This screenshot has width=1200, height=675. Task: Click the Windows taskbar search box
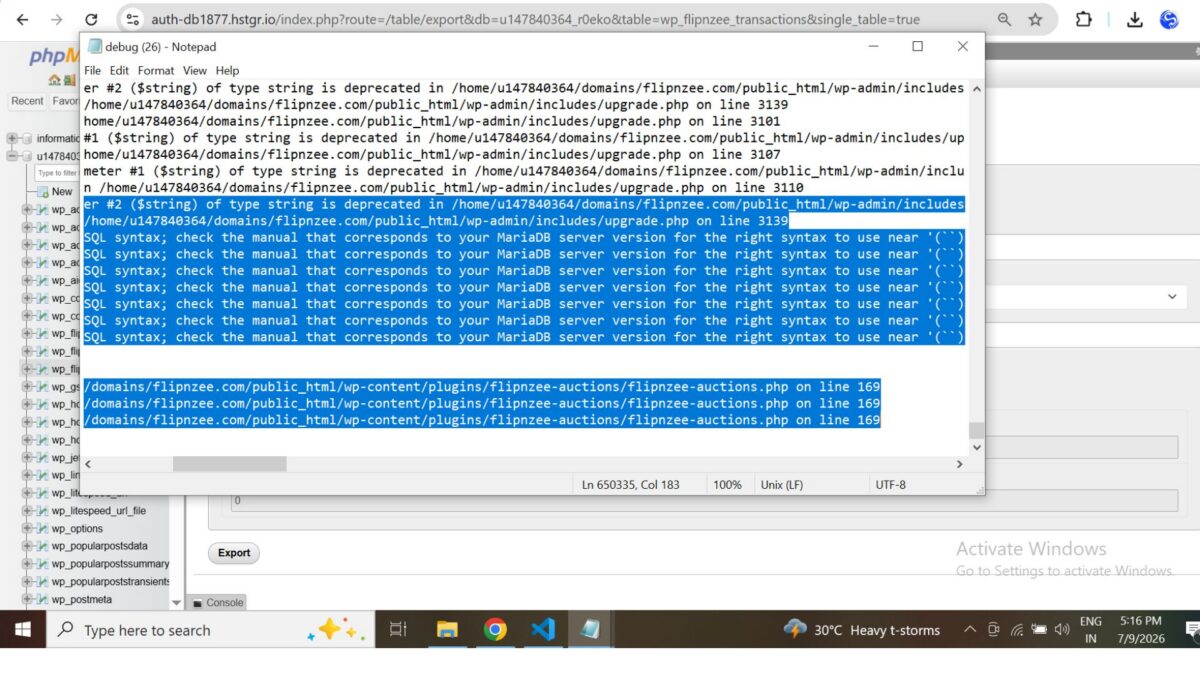pos(210,630)
